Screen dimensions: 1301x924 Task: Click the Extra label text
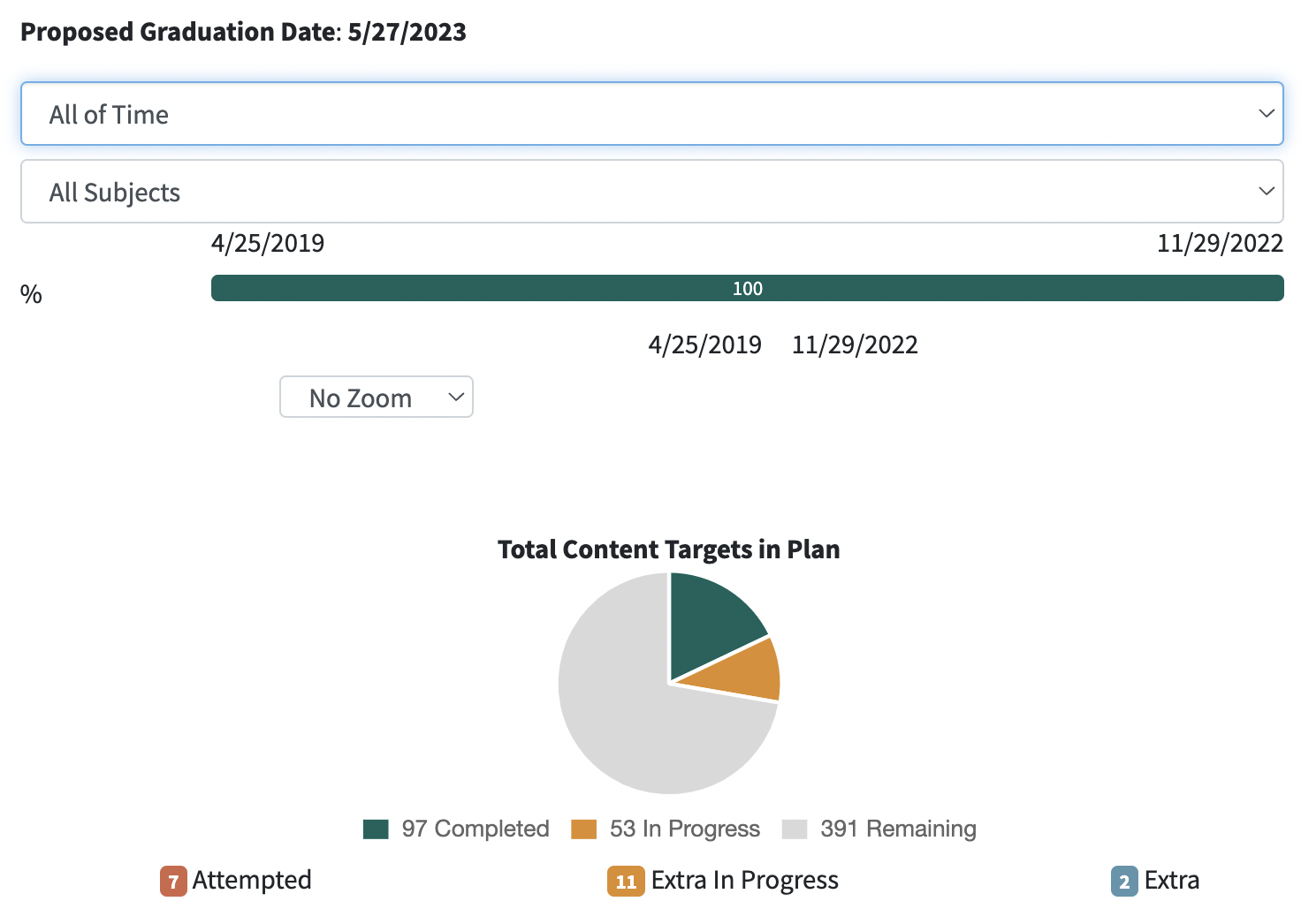[1172, 881]
